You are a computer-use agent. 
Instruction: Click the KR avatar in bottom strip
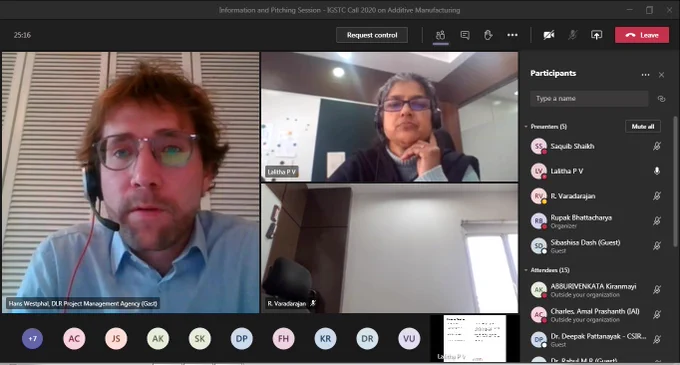tap(325, 339)
